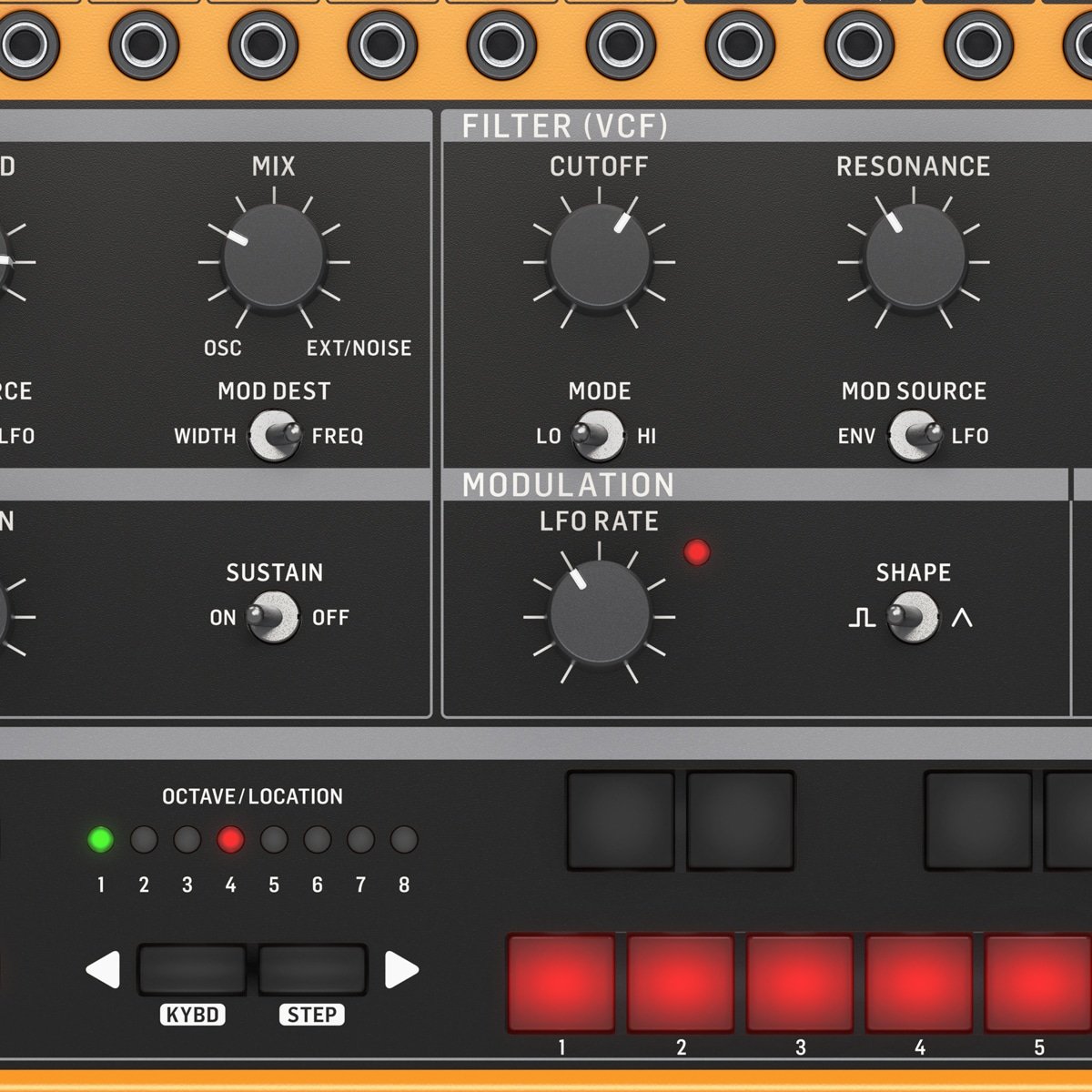The height and width of the screenshot is (1092, 1092).
Task: Flip the MOD SOURCE ENV/LFO switch
Action: 914,436
